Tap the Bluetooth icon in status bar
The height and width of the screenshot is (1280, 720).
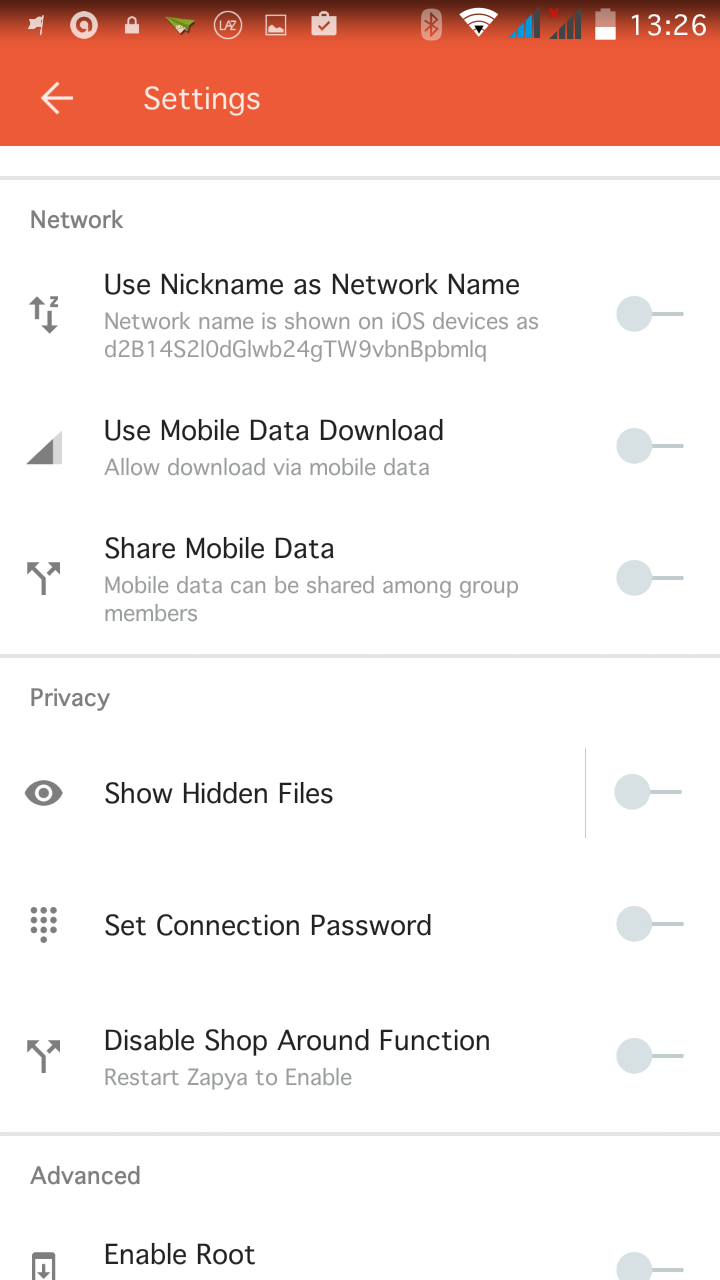(431, 24)
